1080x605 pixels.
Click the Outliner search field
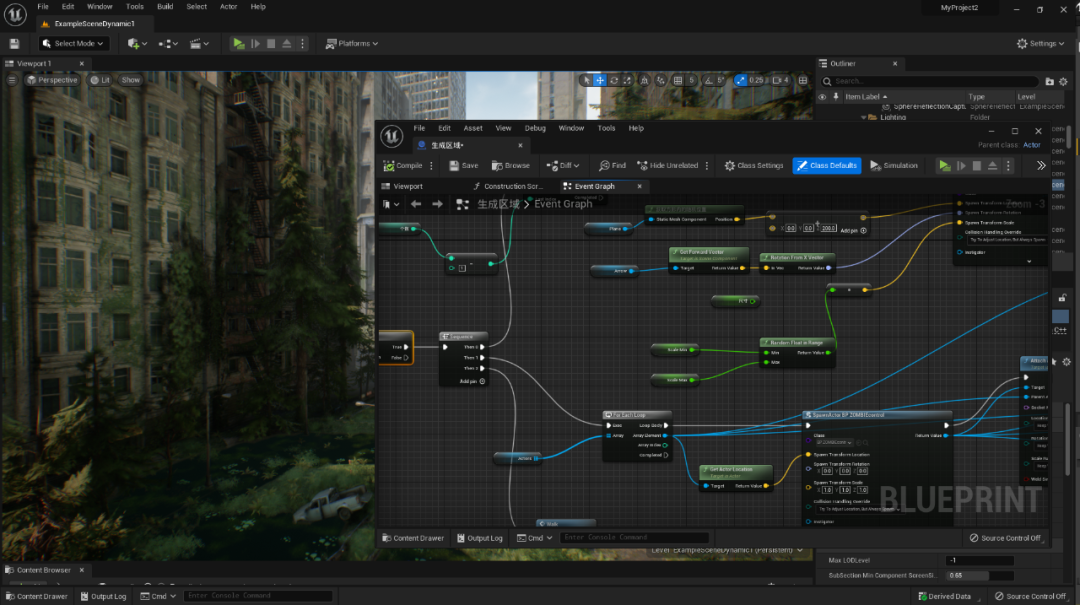[930, 81]
